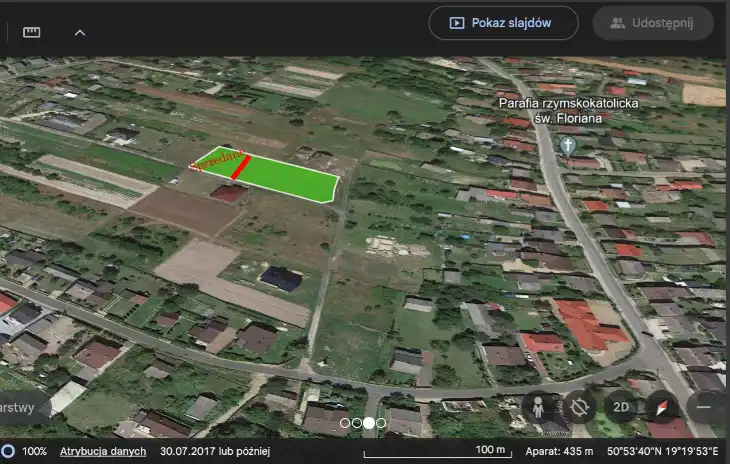Click the Udostępnij share button
The width and height of the screenshot is (730, 464).
tap(654, 23)
